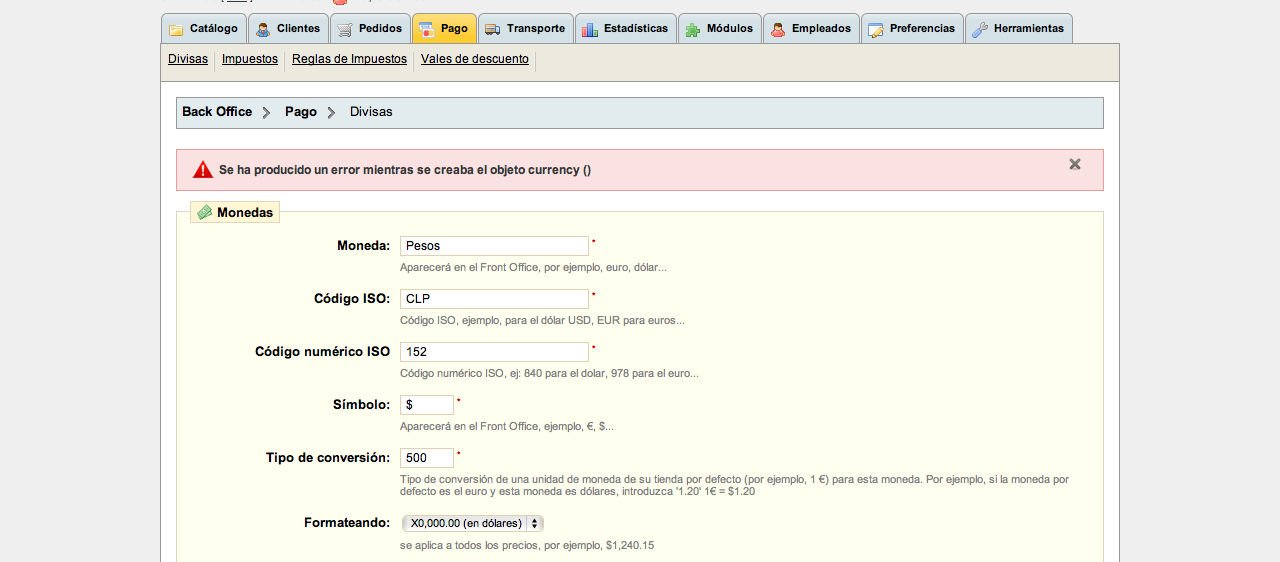Image resolution: width=1280 pixels, height=562 pixels.
Task: Click the Pedidos cart icon
Action: [345, 29]
